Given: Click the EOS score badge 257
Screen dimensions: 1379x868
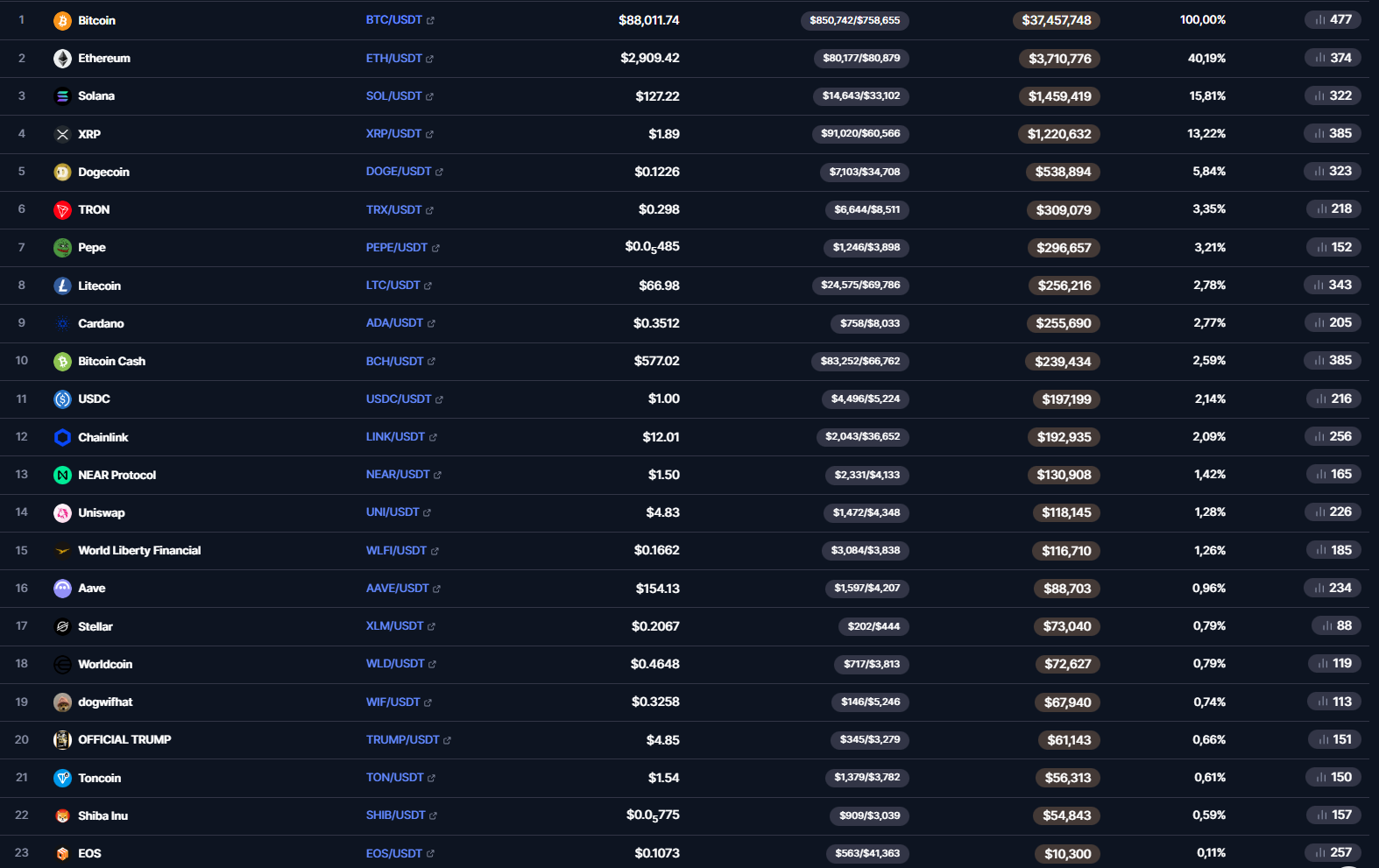Looking at the screenshot, I should (1332, 852).
